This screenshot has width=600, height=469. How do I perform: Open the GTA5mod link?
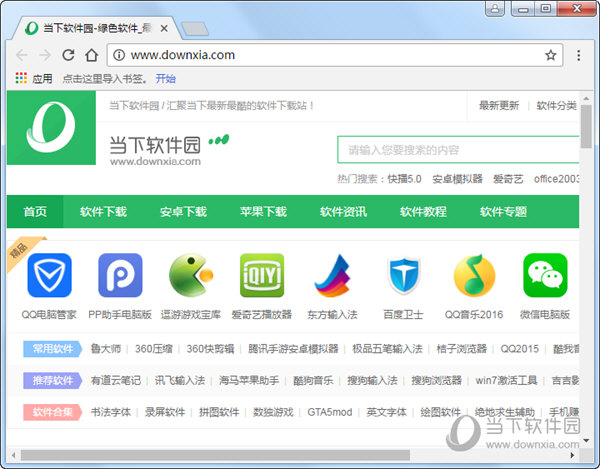(329, 412)
